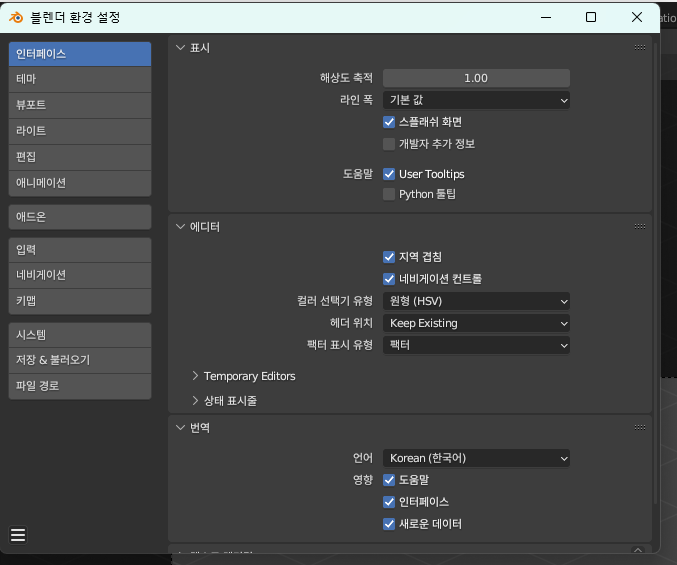The image size is (677, 565).
Task: Grab the 에디터 panel drag handle dots
Action: point(640,227)
